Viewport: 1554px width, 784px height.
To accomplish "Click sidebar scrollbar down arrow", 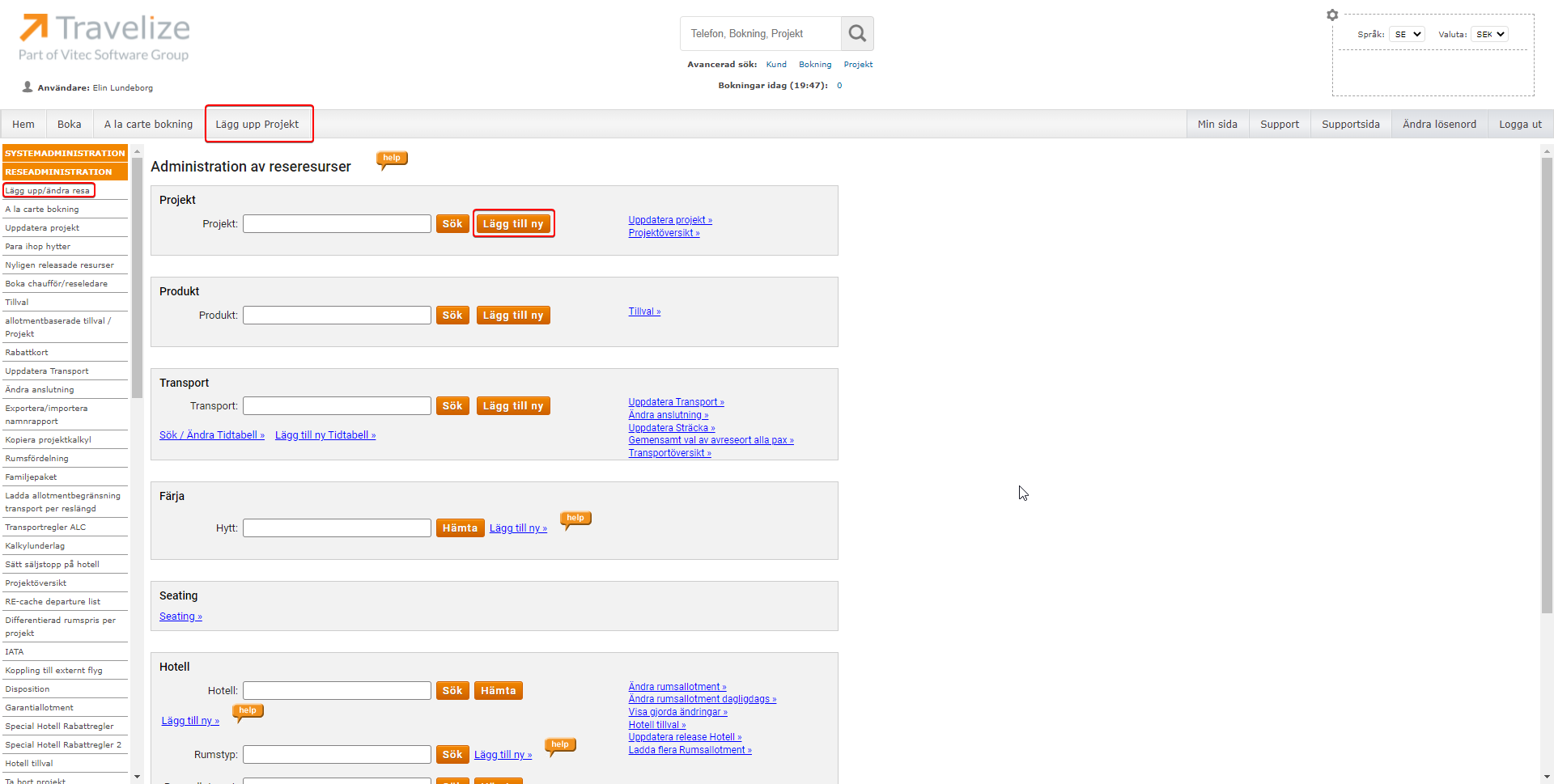I will 137,777.
